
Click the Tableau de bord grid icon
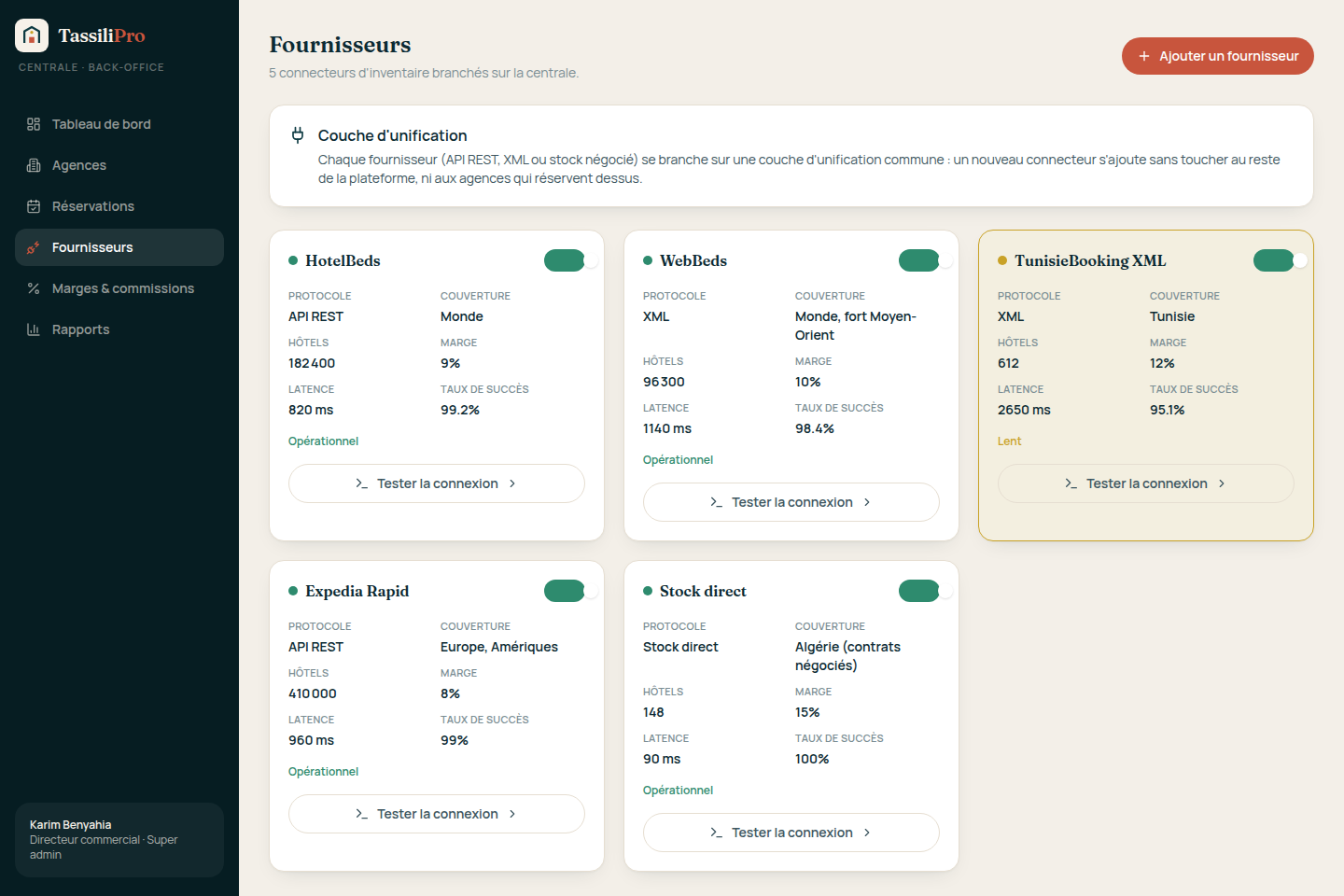[34, 124]
